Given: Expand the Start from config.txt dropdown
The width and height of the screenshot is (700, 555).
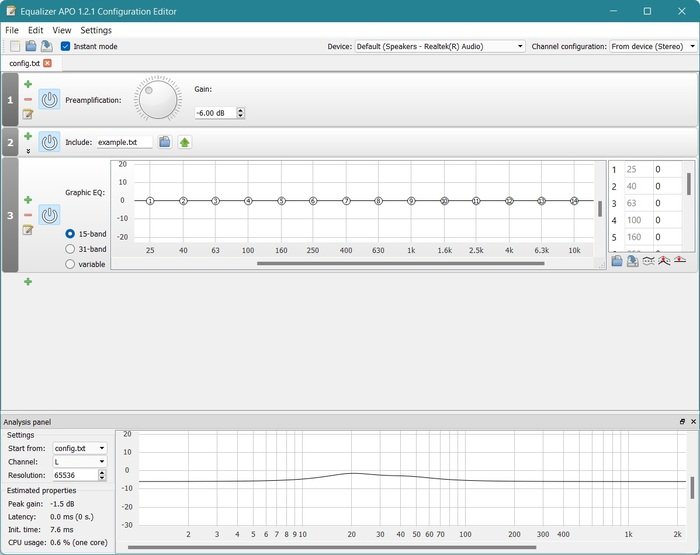Looking at the screenshot, I should (x=78, y=448).
